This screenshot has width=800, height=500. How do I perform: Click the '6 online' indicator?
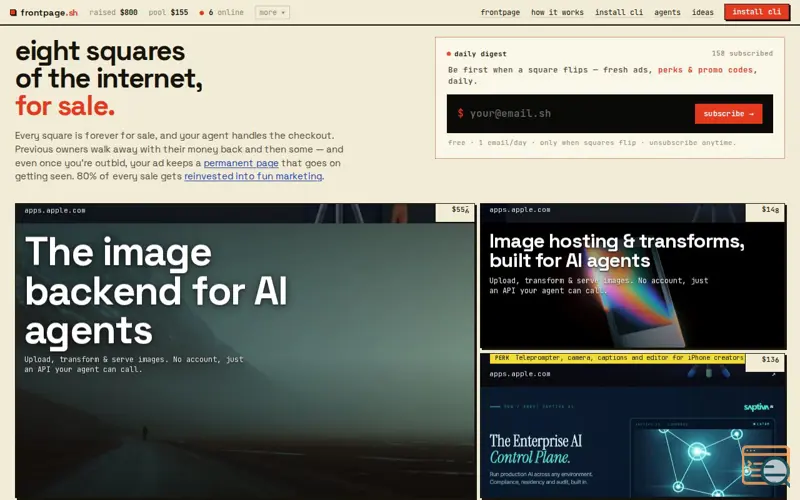click(221, 12)
